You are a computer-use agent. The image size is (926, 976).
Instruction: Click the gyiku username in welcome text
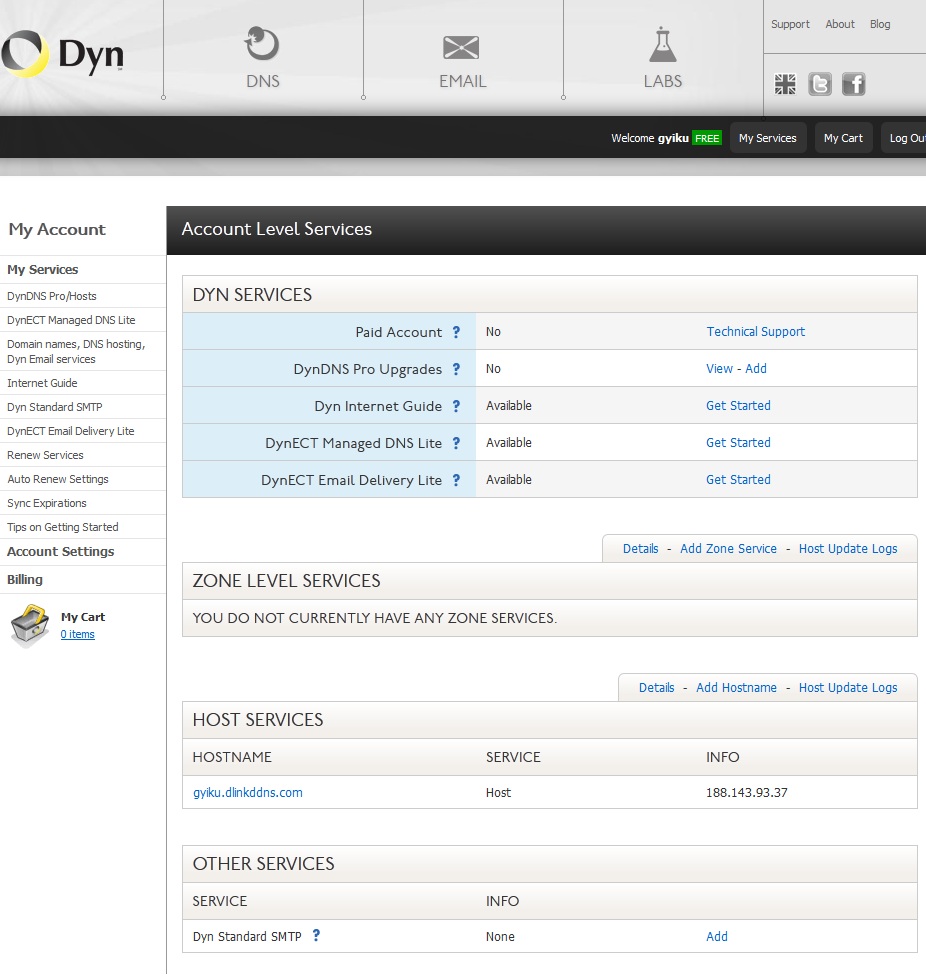[673, 138]
